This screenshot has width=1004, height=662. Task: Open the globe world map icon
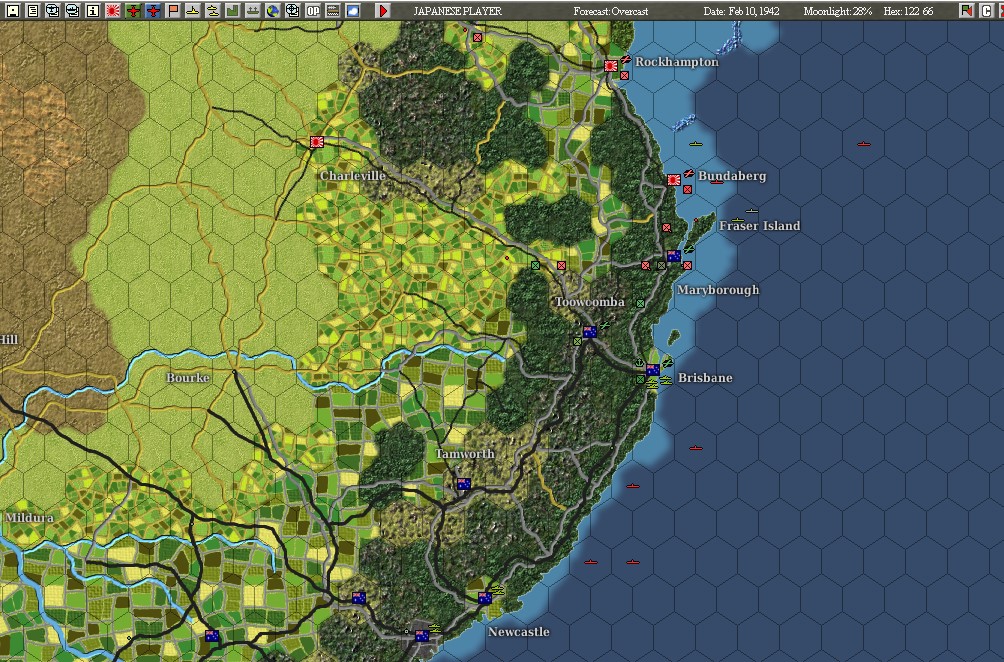click(x=273, y=10)
